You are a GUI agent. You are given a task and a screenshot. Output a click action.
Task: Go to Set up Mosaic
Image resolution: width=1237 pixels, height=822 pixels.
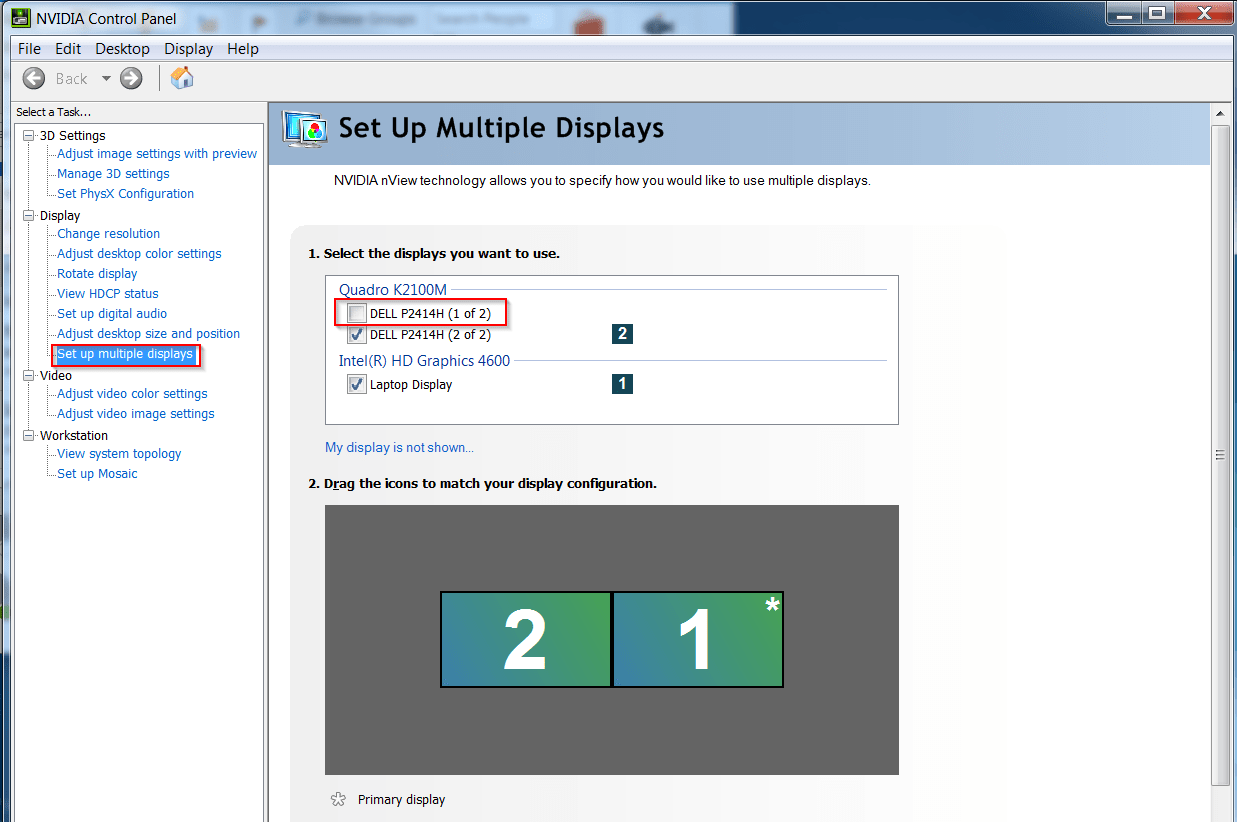click(97, 474)
